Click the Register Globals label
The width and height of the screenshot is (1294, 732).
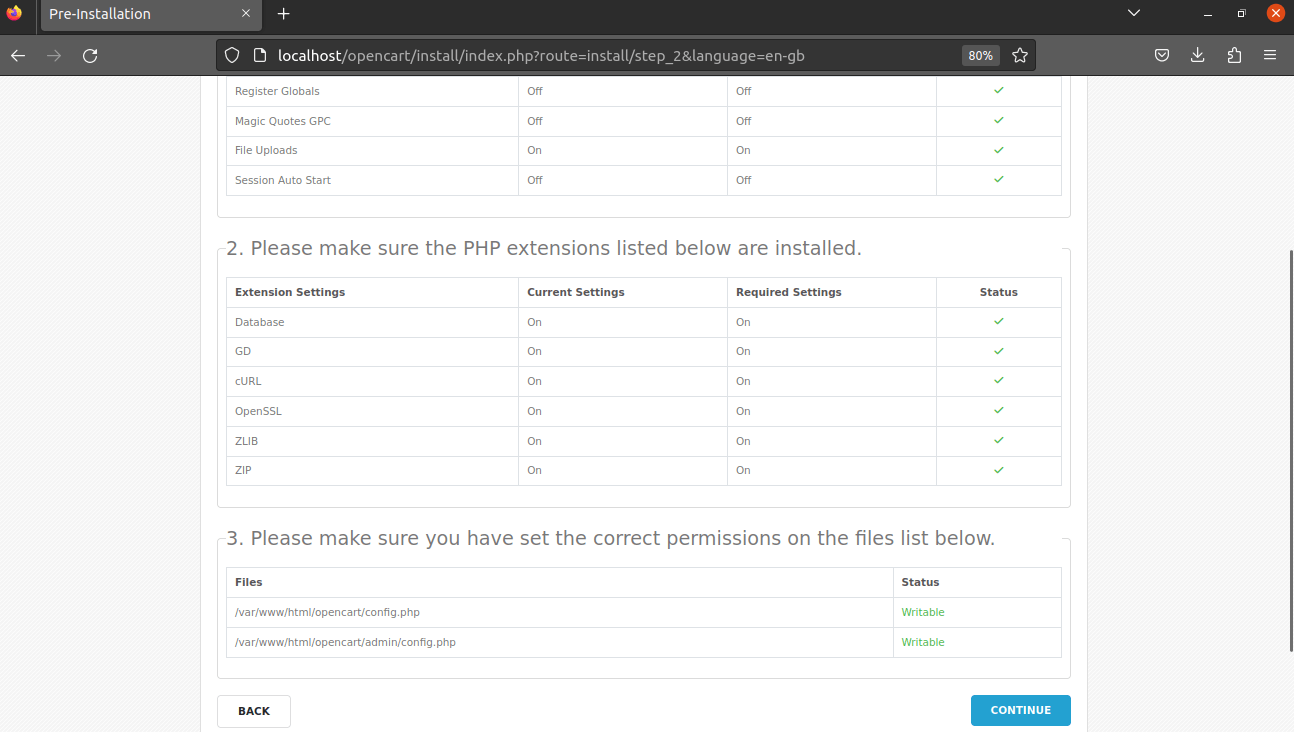pos(277,91)
